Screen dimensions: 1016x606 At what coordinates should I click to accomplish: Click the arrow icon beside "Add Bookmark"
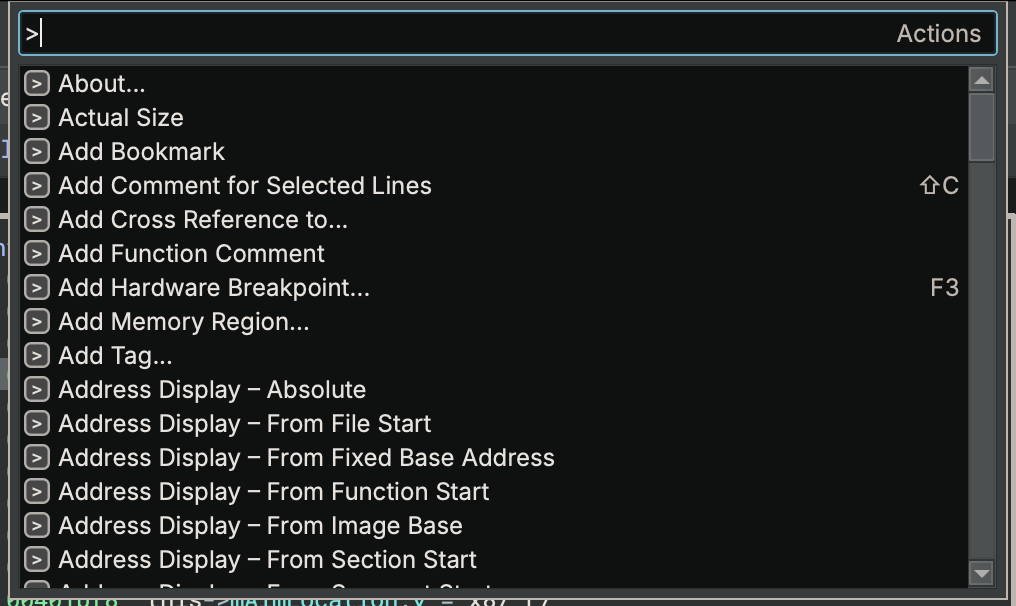[36, 151]
